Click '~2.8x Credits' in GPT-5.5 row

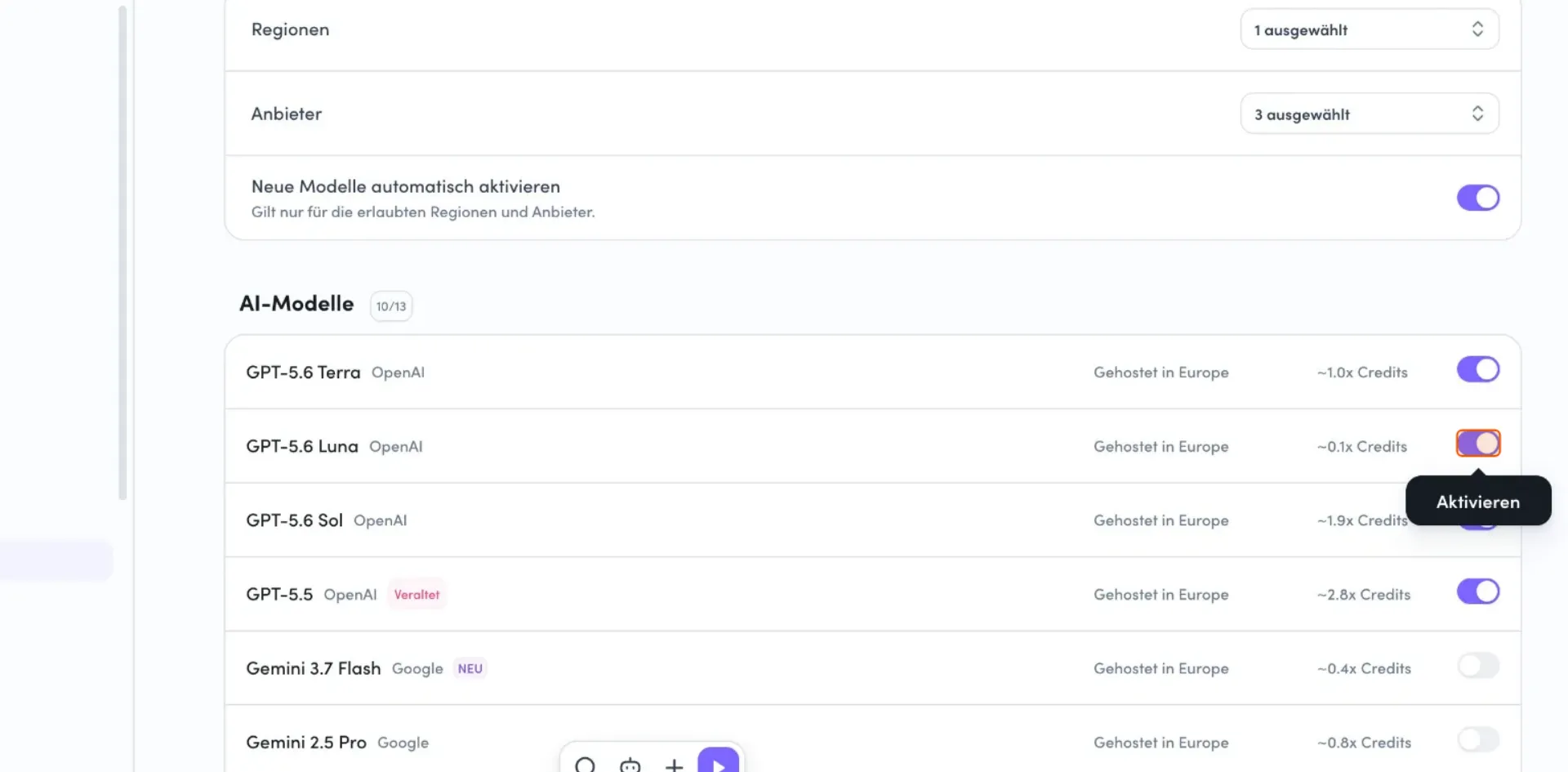[1364, 595]
